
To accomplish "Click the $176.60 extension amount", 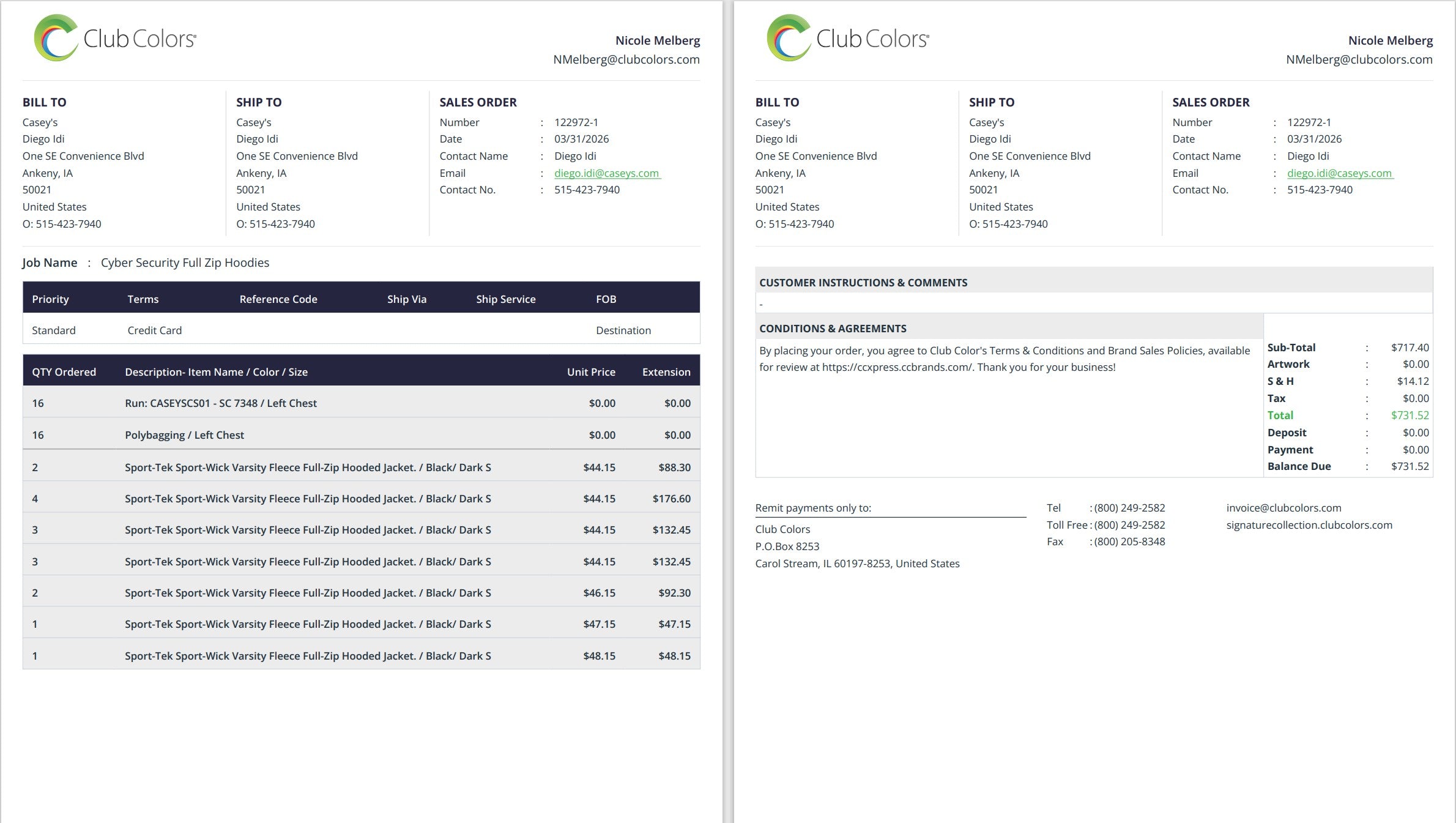I will click(x=672, y=499).
